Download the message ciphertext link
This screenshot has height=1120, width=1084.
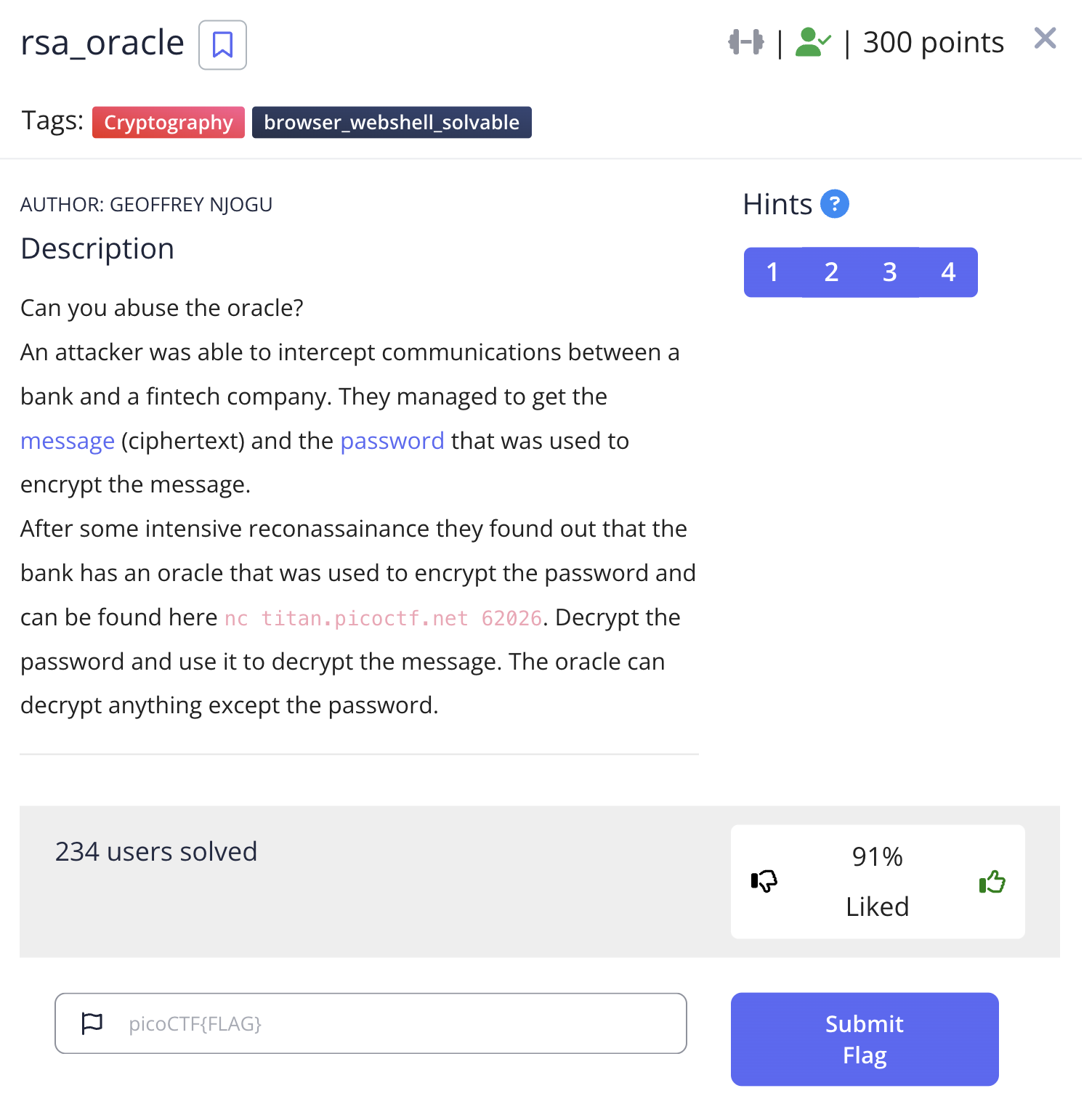pyautogui.click(x=68, y=441)
